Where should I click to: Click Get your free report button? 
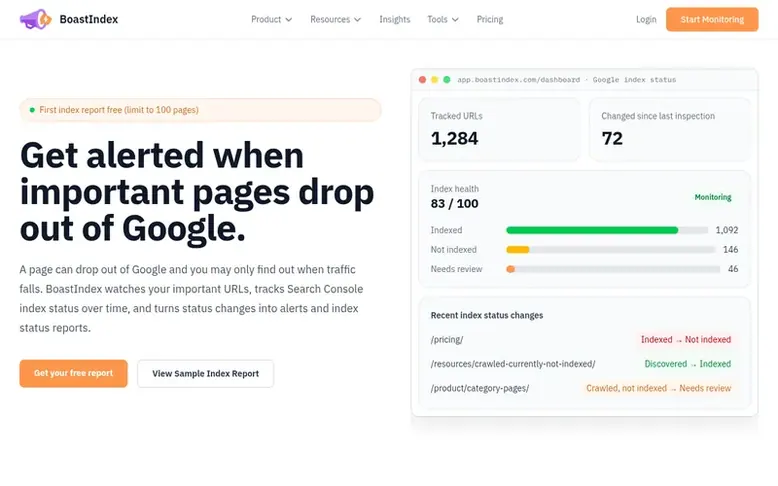(73, 373)
